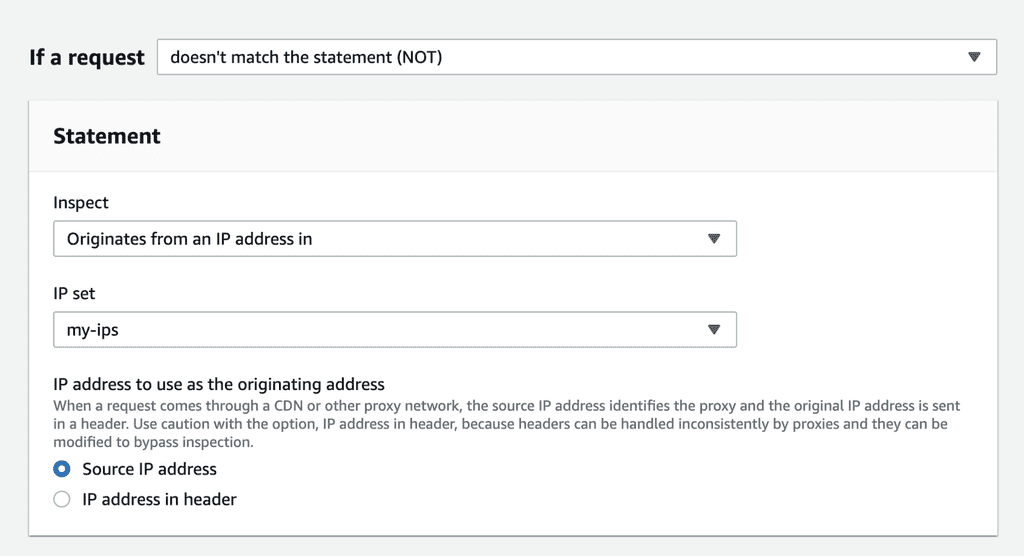Click "Originates from an IP address in" text
The width and height of the screenshot is (1024, 556).
click(x=189, y=239)
